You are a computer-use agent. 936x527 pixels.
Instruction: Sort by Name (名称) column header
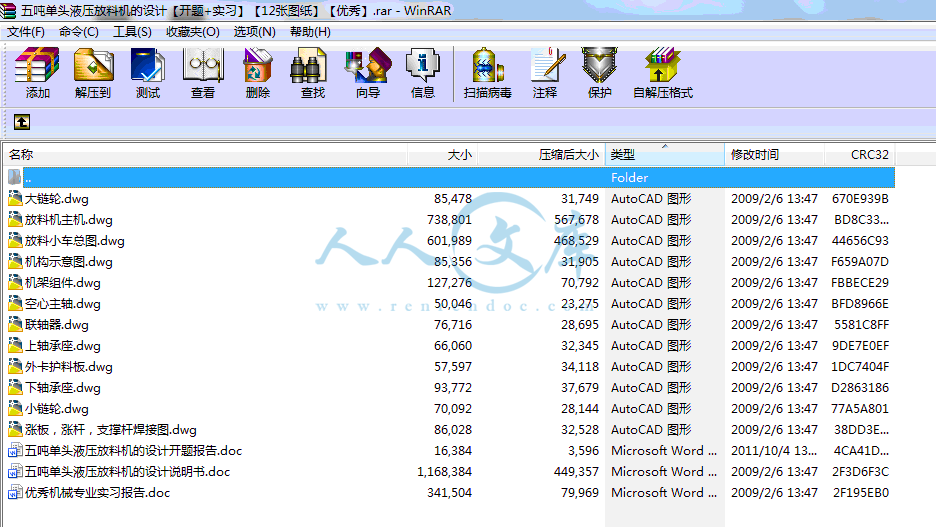pyautogui.click(x=205, y=155)
